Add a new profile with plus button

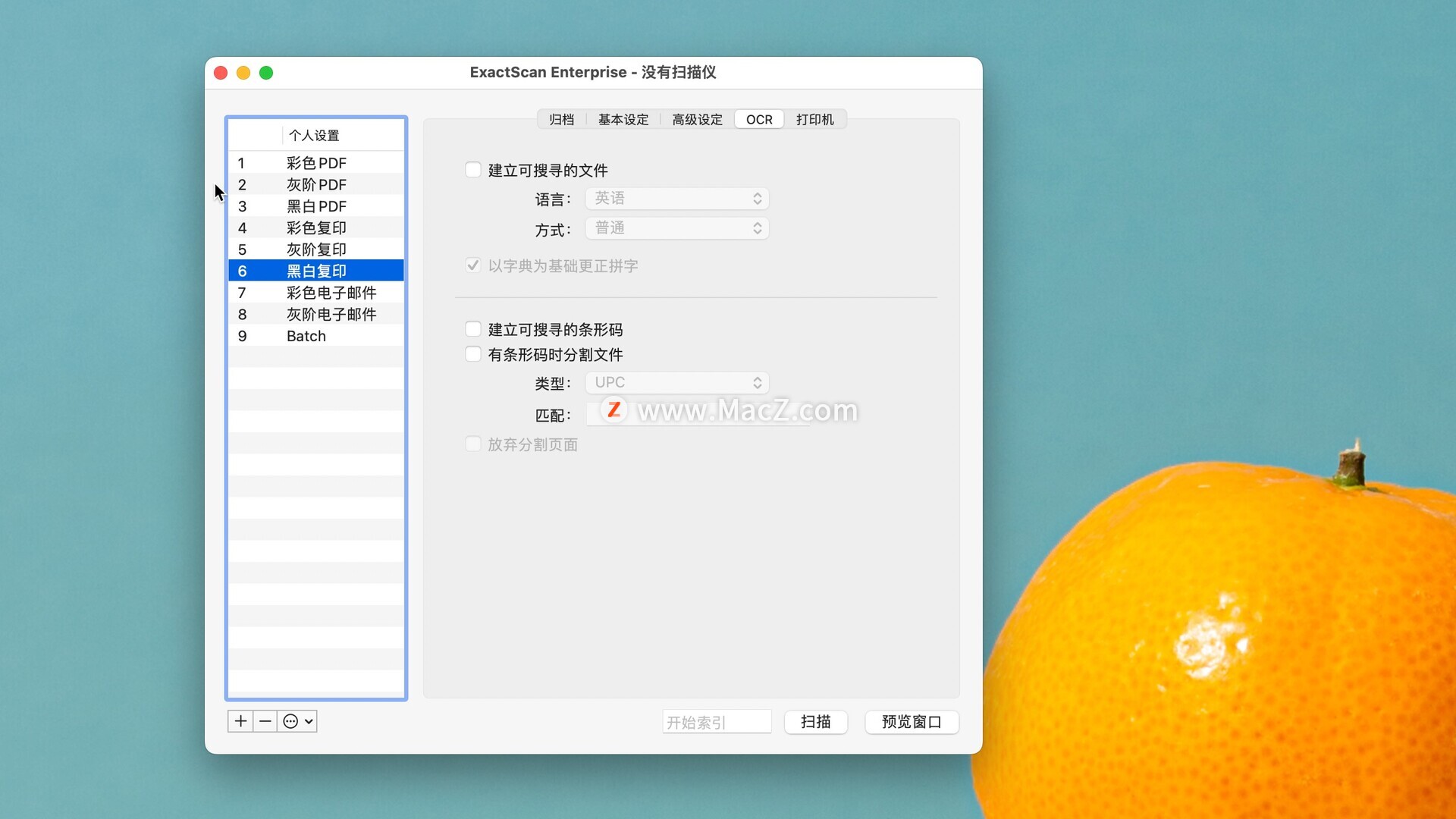click(240, 721)
